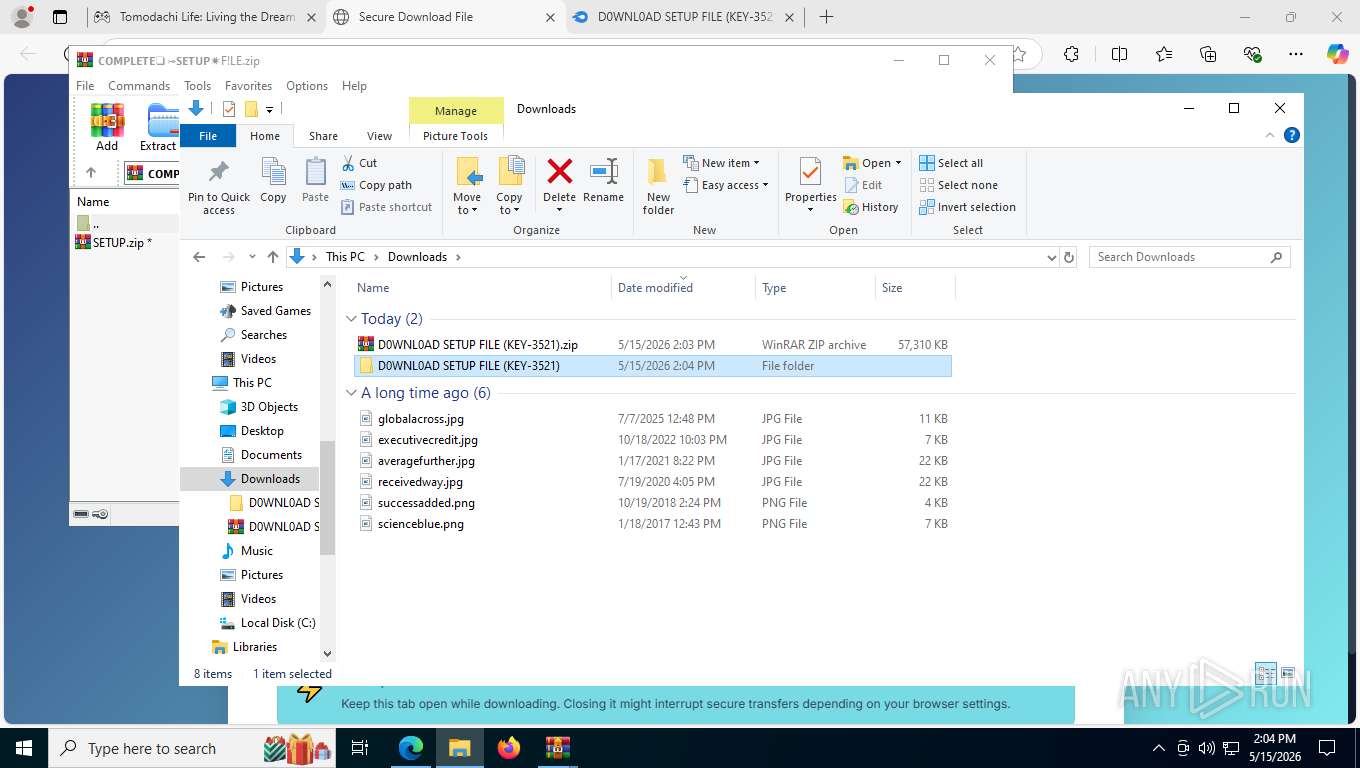
Task: Expand the address bar history dropdown
Action: coord(1051,257)
